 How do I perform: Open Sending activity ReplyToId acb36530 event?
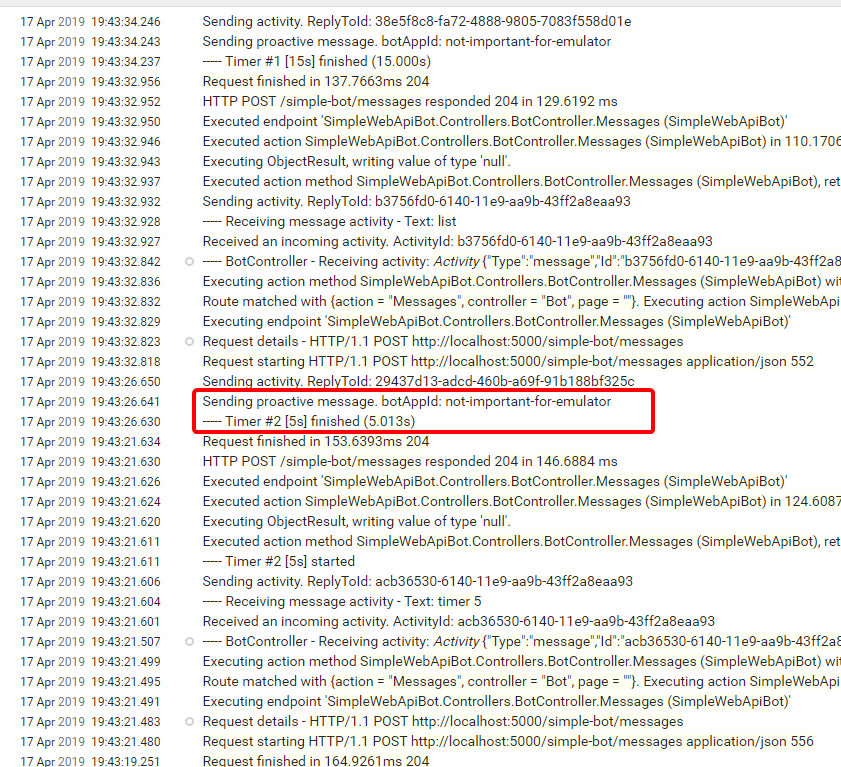pos(417,581)
